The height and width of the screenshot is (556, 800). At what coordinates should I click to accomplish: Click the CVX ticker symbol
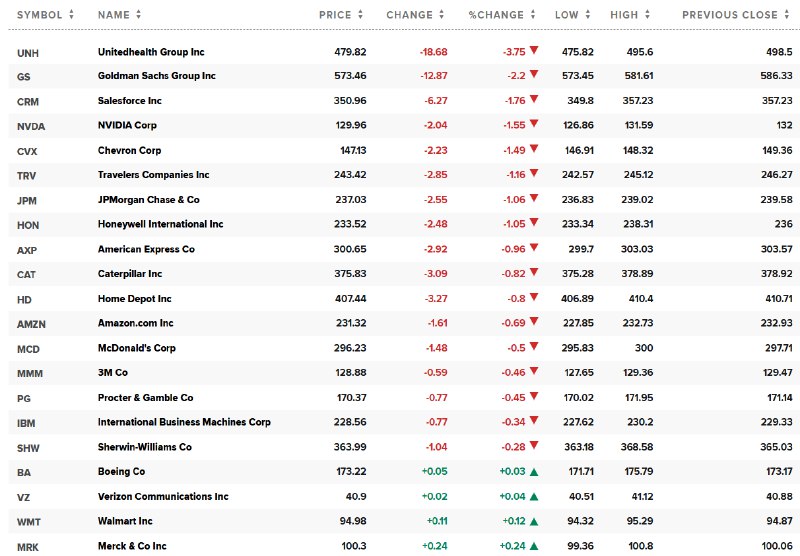pyautogui.click(x=27, y=151)
